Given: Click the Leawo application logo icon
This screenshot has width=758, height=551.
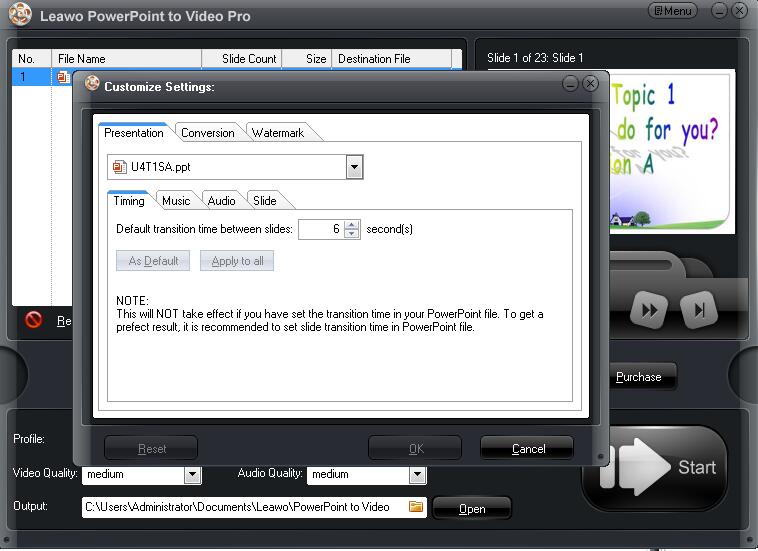Looking at the screenshot, I should pos(20,14).
